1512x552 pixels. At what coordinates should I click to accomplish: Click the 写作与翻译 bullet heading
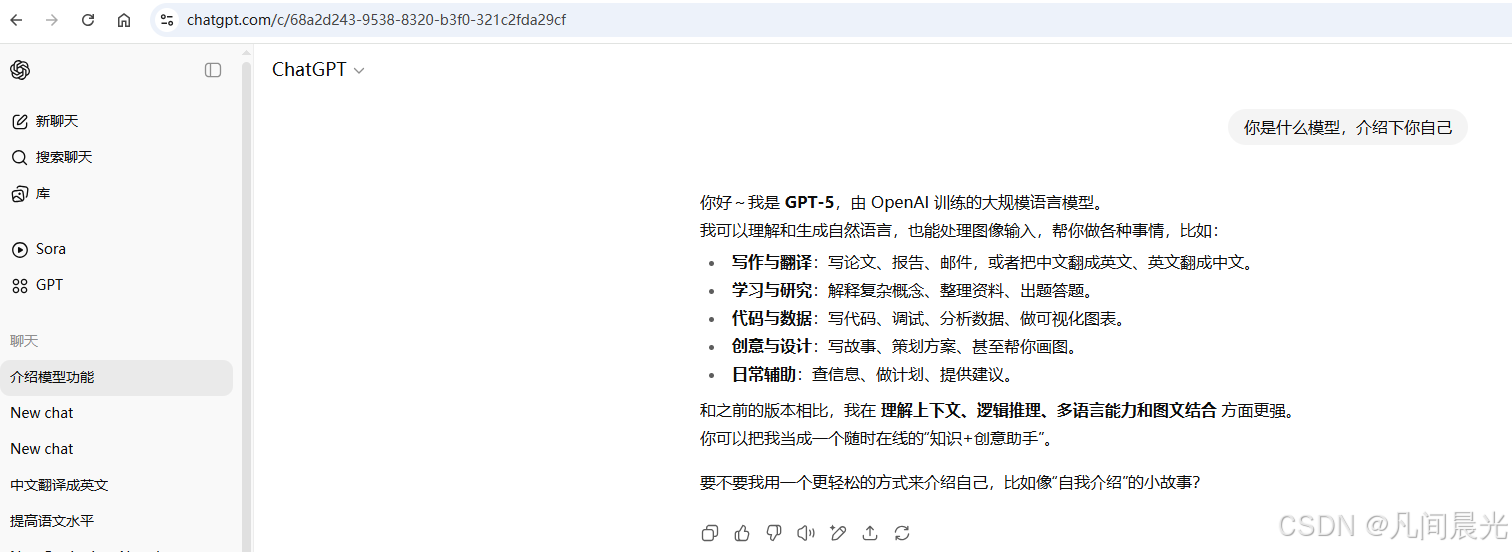pos(771,263)
